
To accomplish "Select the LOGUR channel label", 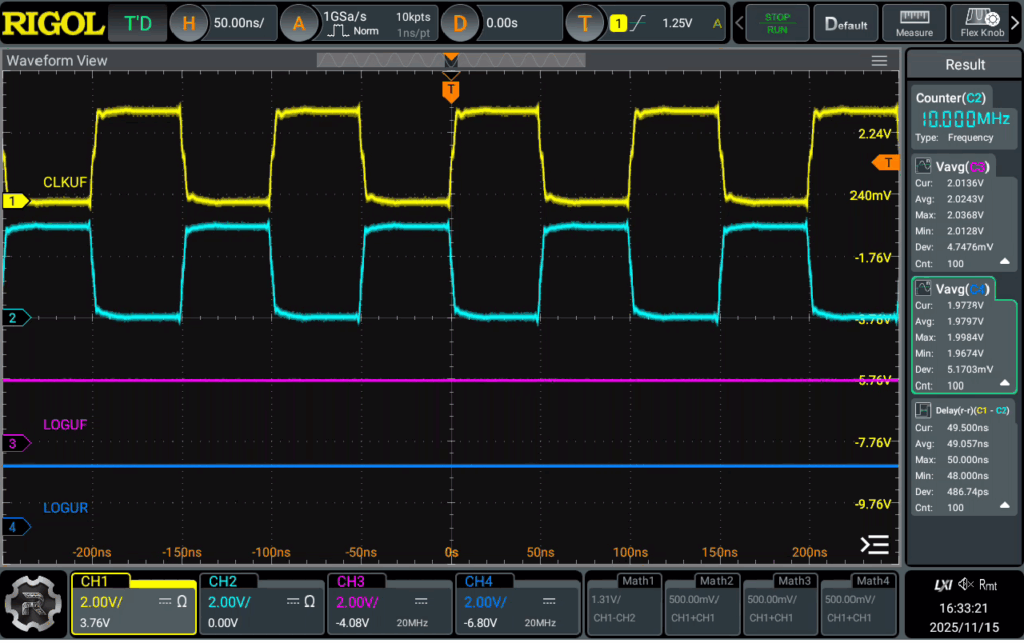I will 65,508.
